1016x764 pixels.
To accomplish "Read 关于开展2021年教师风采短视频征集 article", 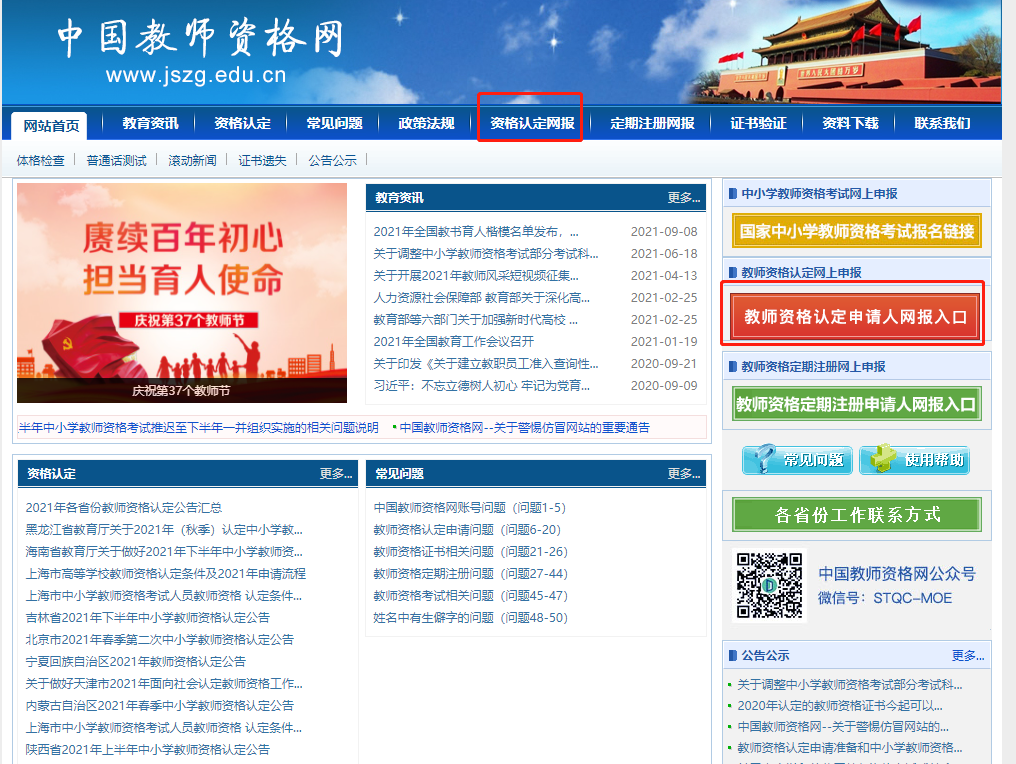I will pos(476,275).
